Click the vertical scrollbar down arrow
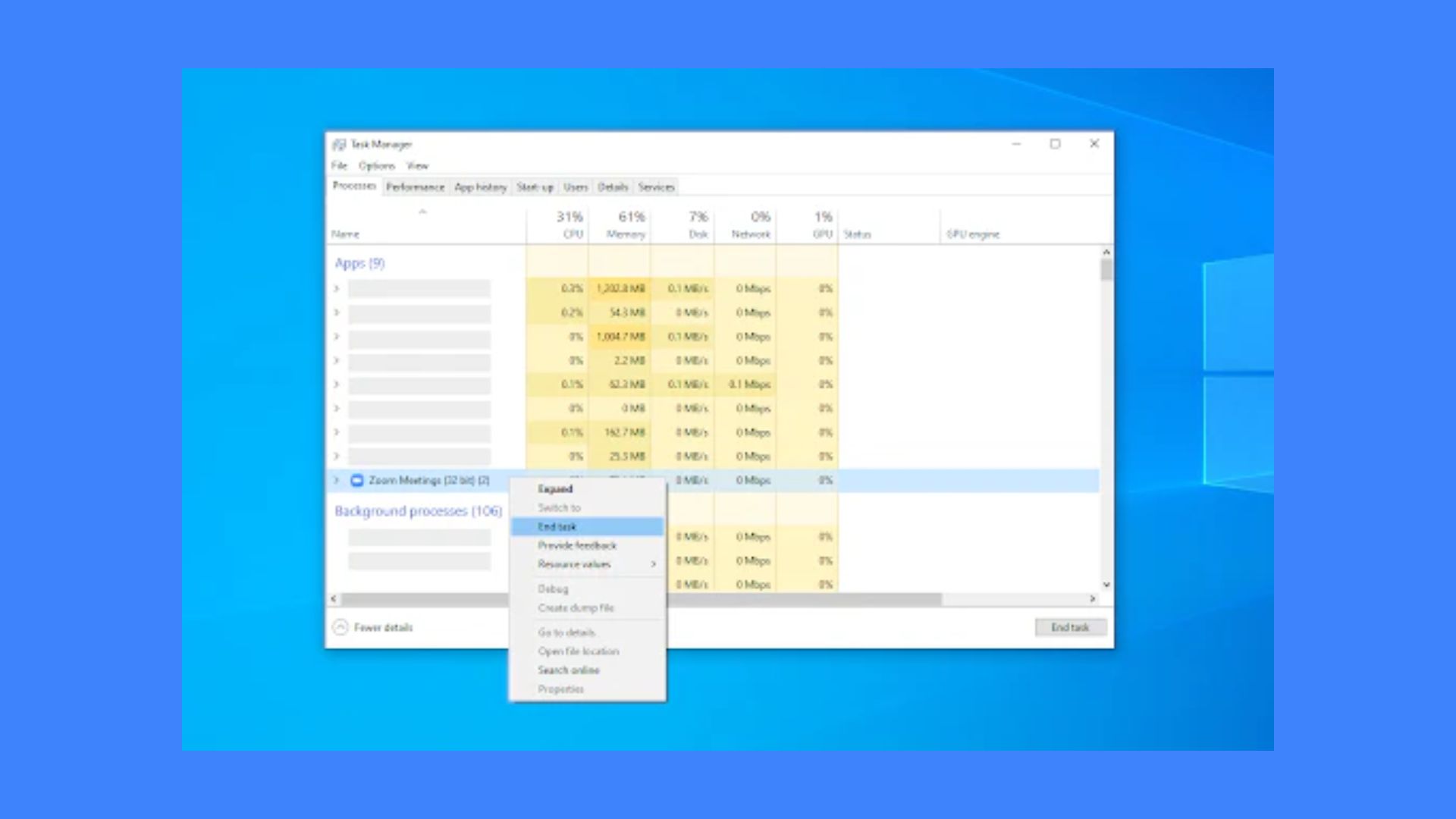1456x819 pixels. [x=1106, y=585]
